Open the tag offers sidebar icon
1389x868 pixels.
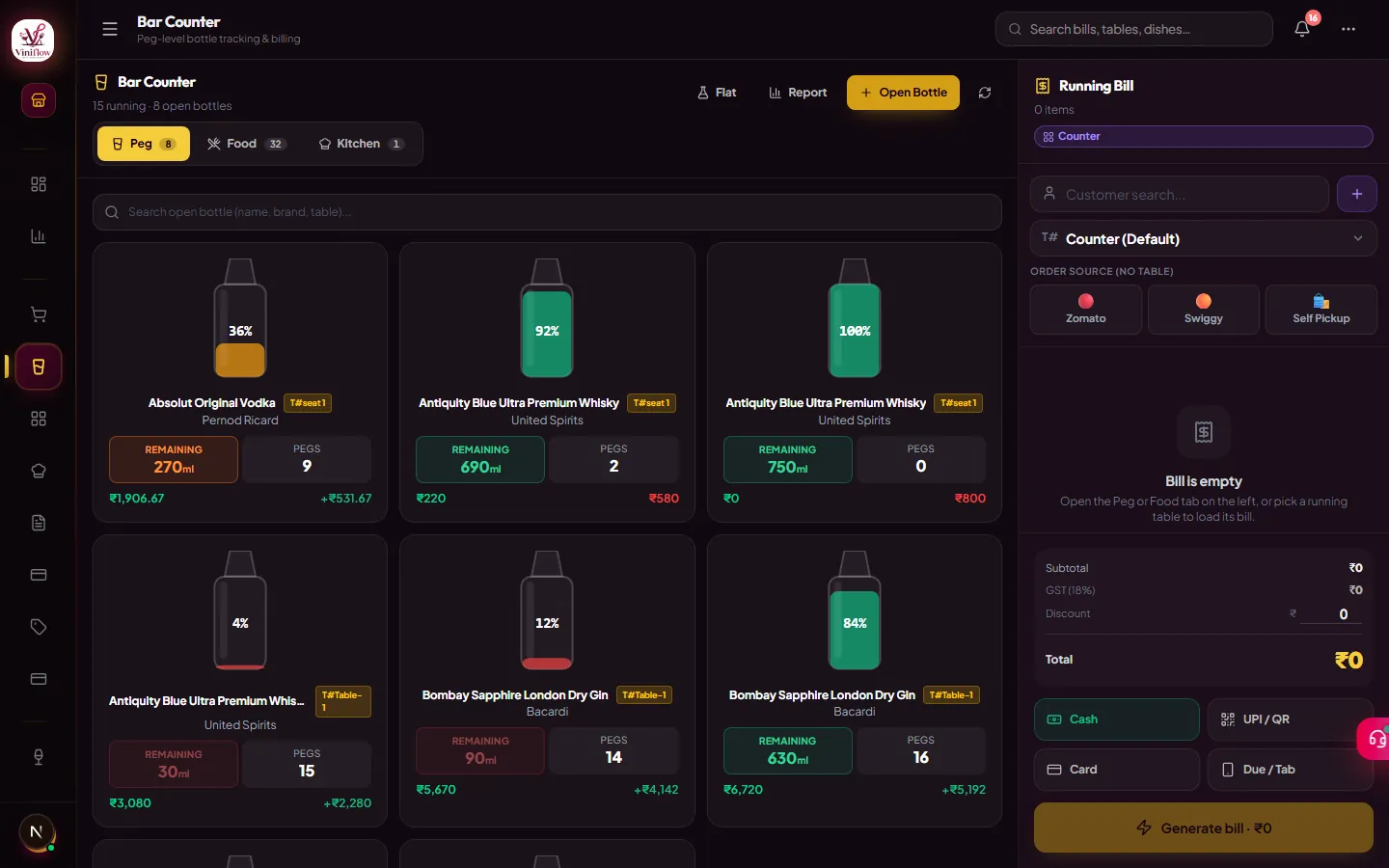(x=39, y=627)
